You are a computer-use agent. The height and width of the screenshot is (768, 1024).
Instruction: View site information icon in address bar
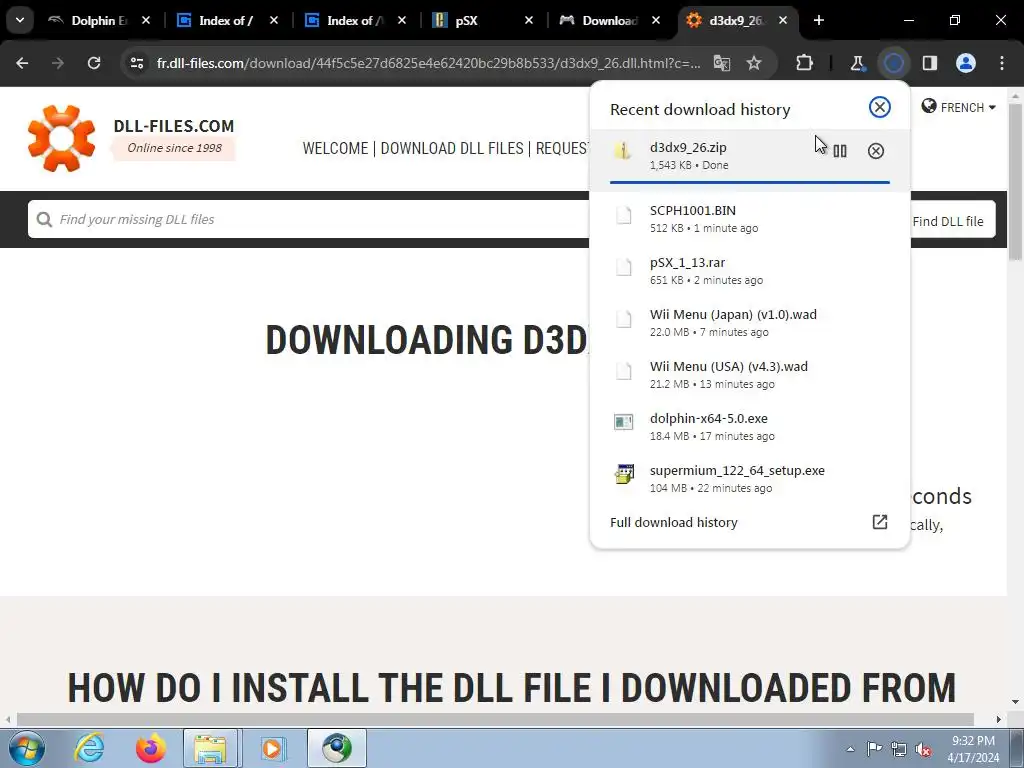pyautogui.click(x=137, y=63)
